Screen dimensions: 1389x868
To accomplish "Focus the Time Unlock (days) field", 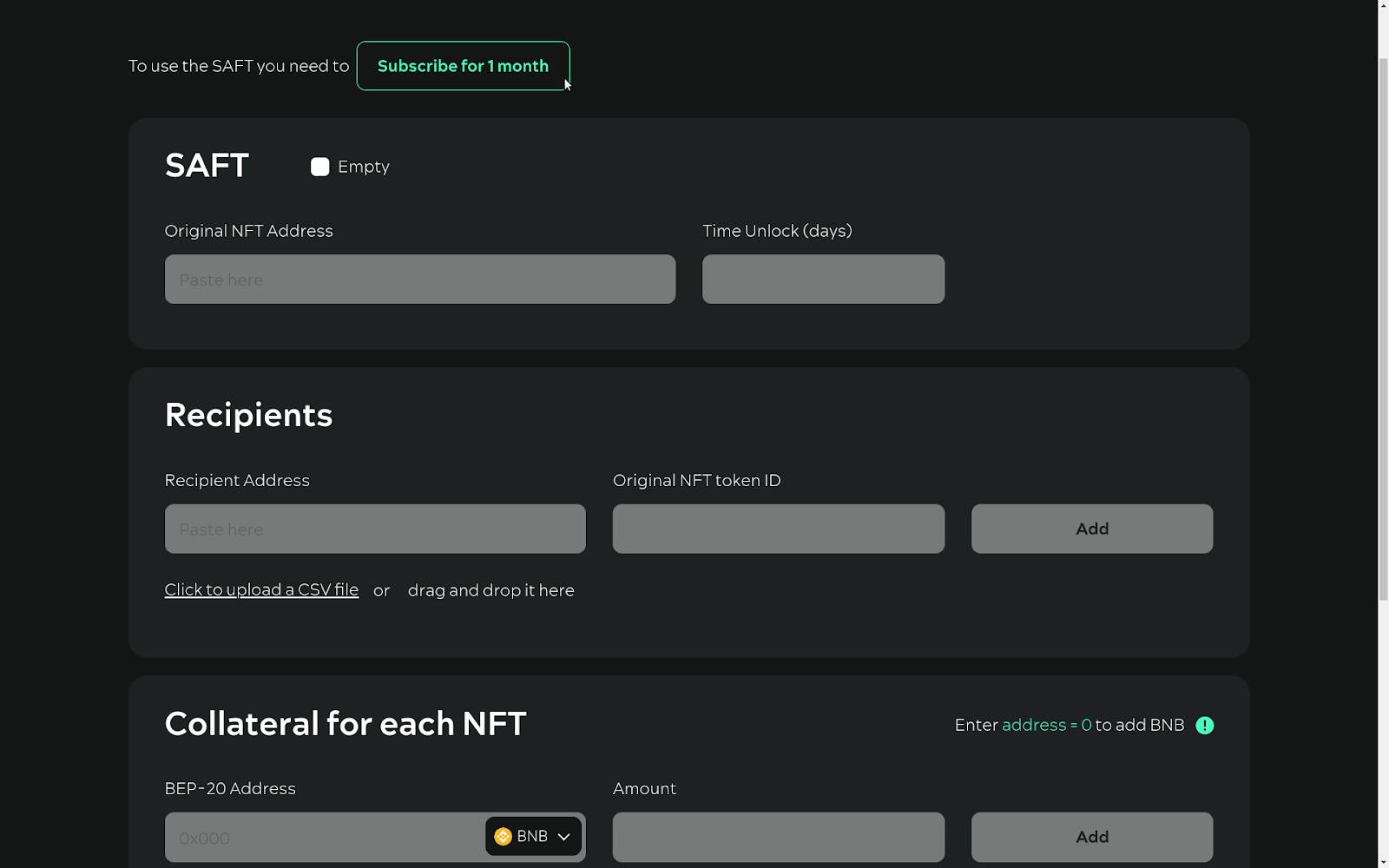I will 823,279.
